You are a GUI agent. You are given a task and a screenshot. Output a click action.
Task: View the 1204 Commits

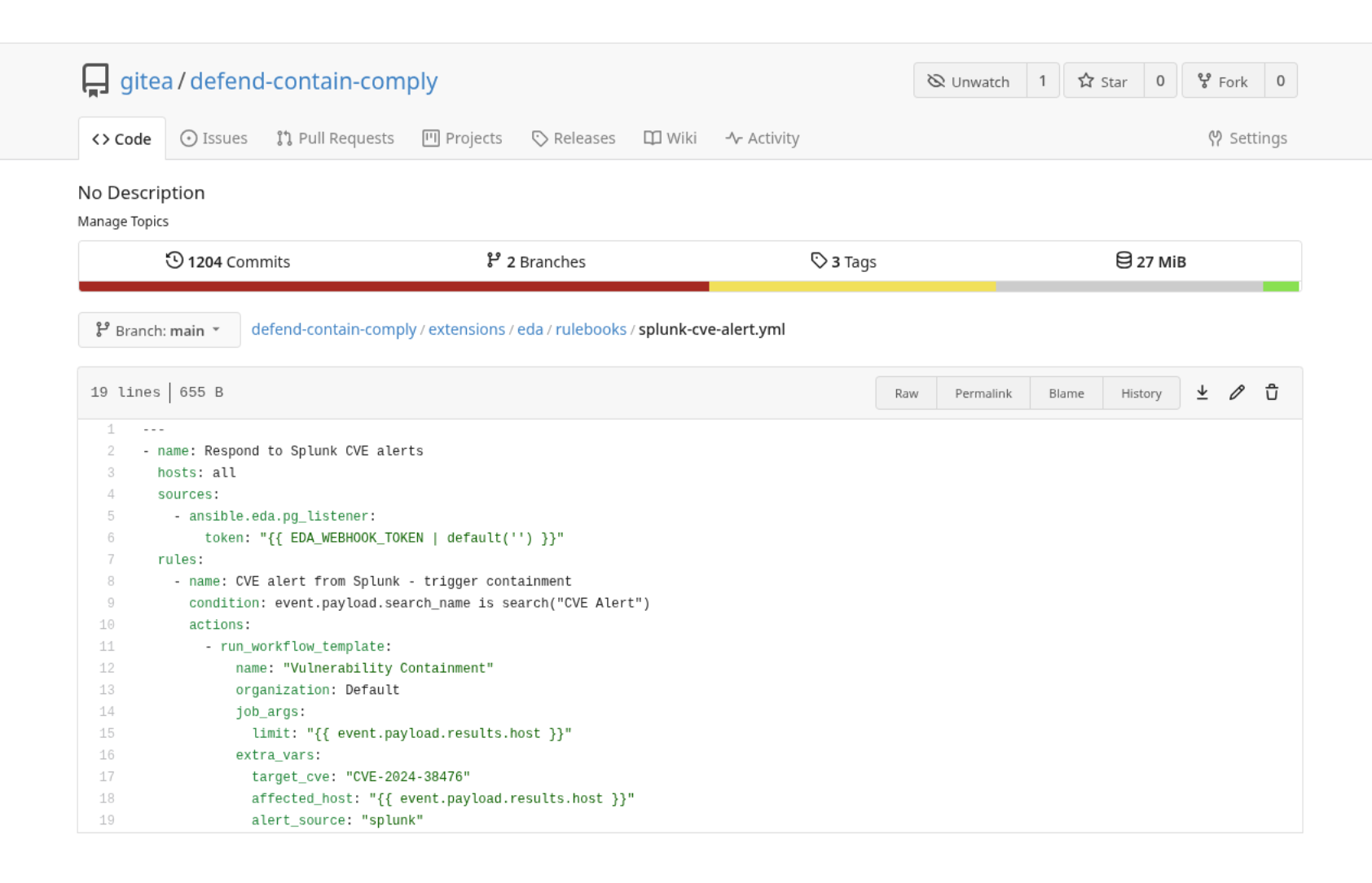[x=227, y=261]
